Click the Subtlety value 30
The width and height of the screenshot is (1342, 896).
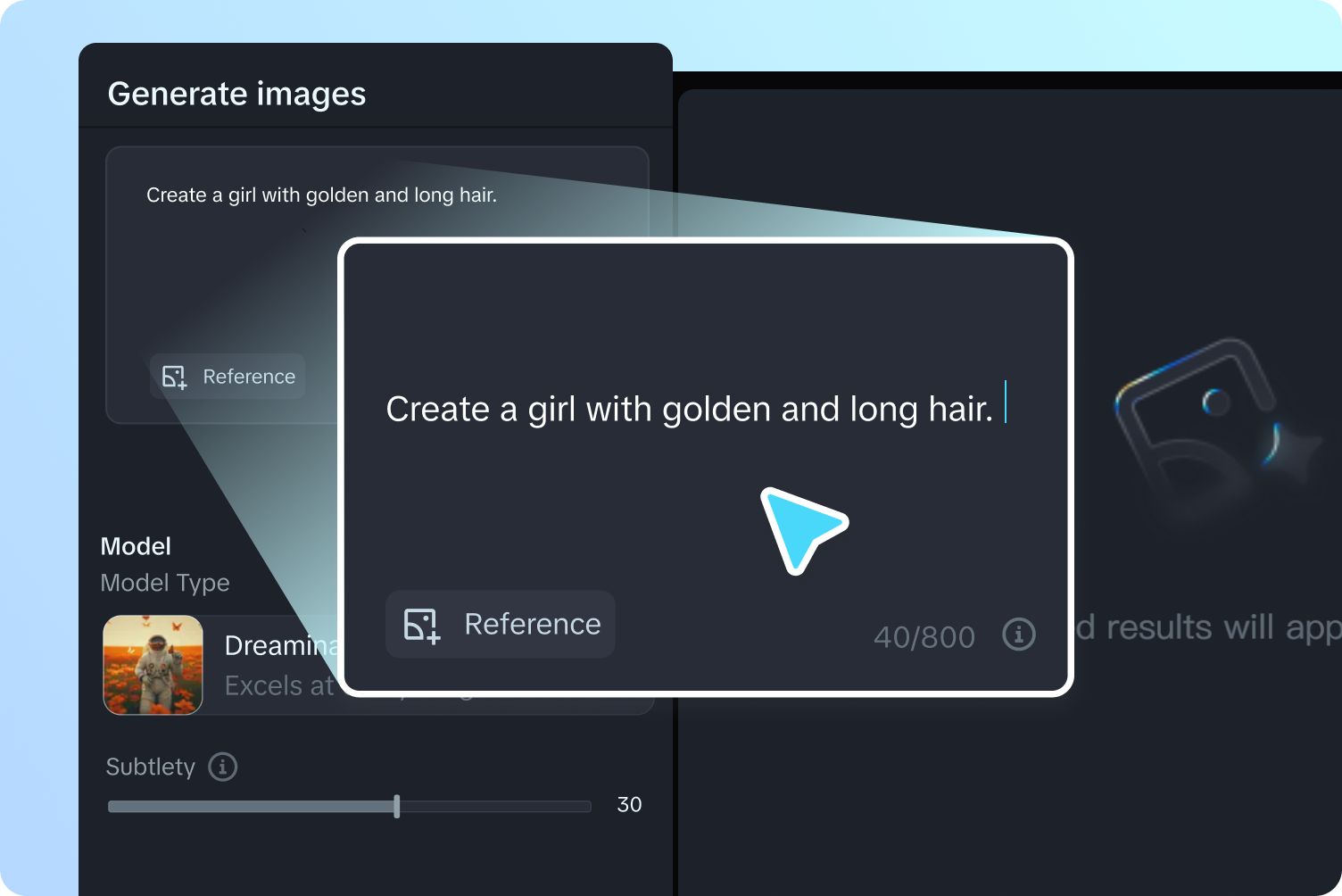(629, 805)
